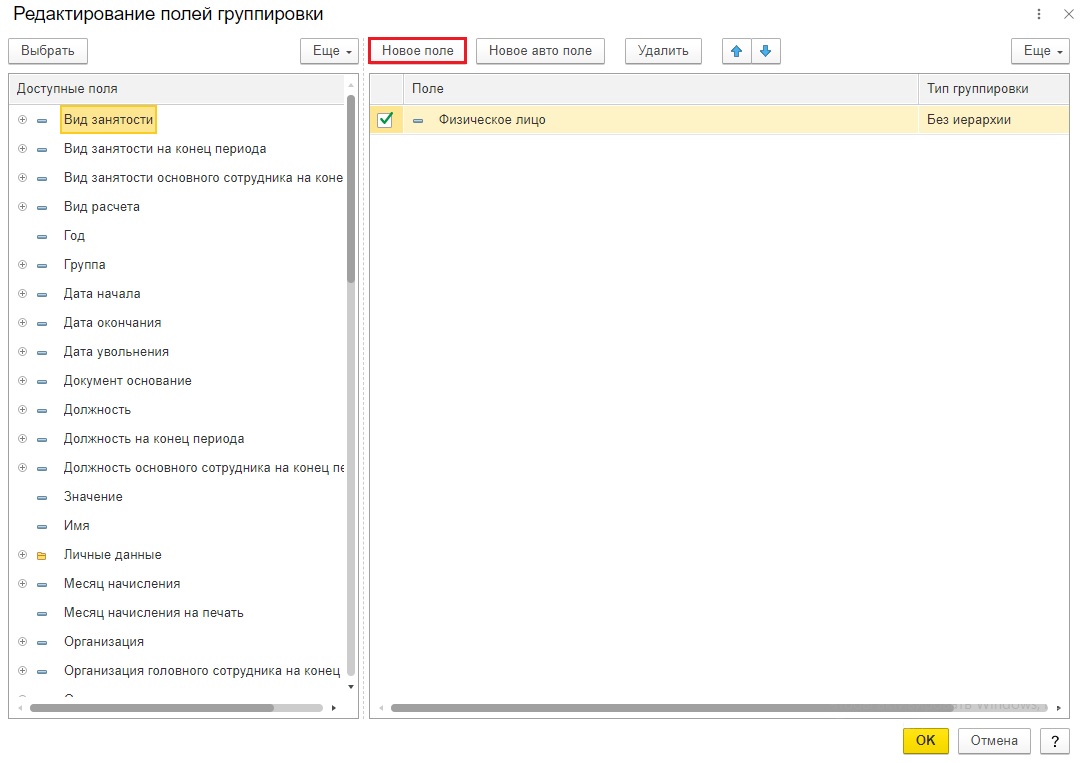This screenshot has width=1085, height=763.
Task: Select the Вид занятости field
Action: pyautogui.click(x=109, y=120)
